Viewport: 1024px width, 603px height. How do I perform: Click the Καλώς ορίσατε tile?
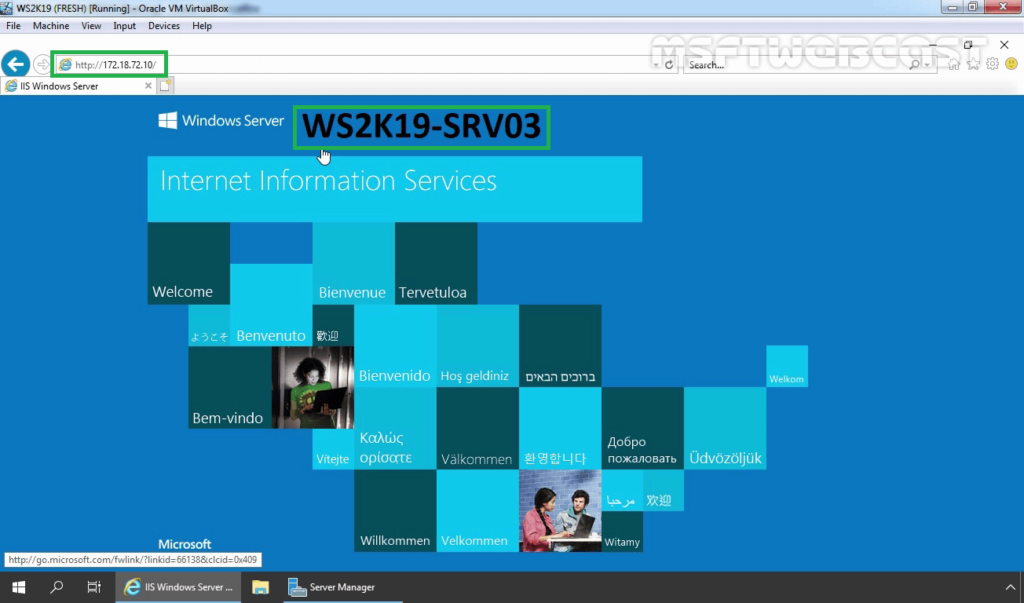pyautogui.click(x=395, y=428)
